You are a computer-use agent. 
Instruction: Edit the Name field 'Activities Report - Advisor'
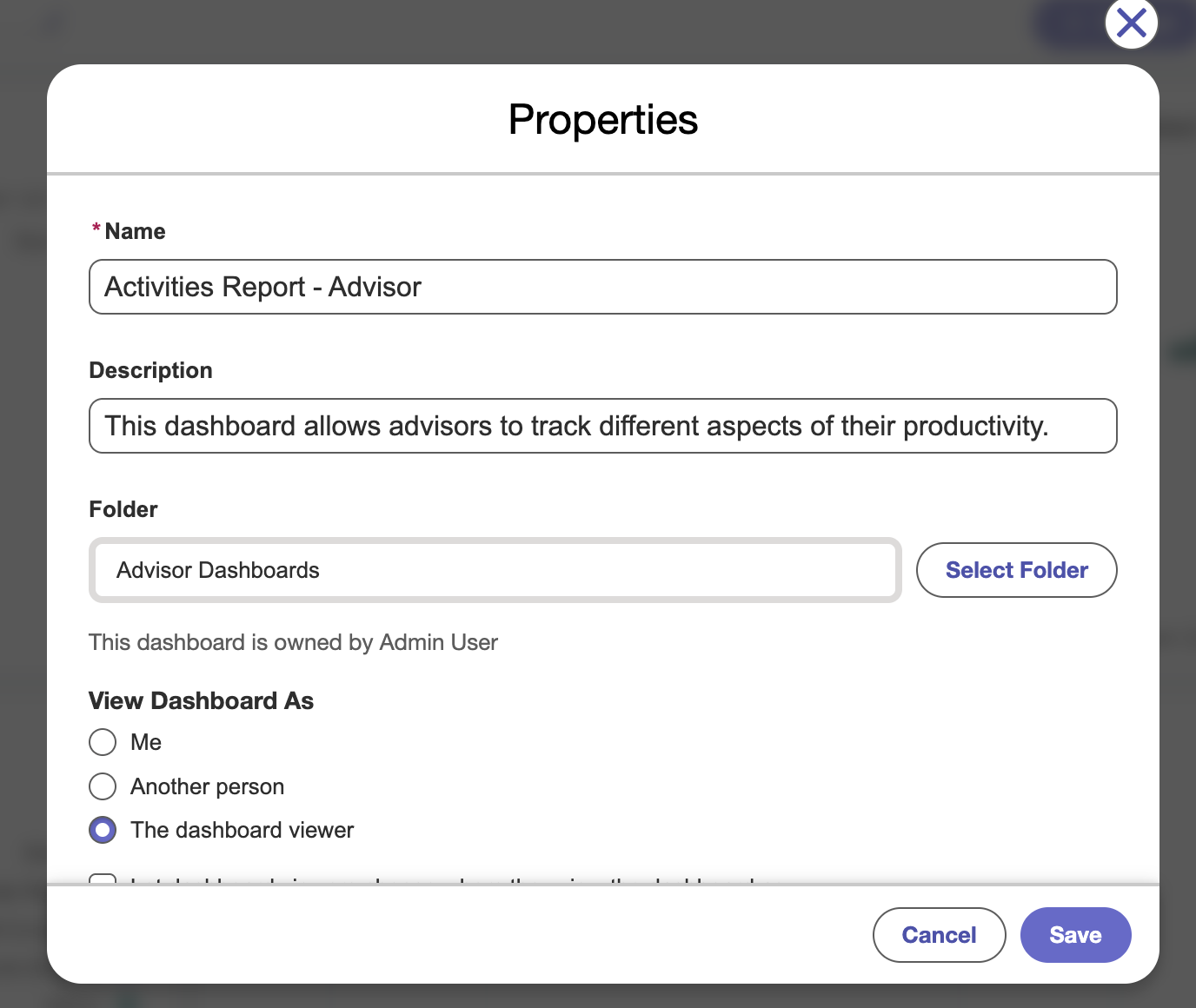click(602, 287)
